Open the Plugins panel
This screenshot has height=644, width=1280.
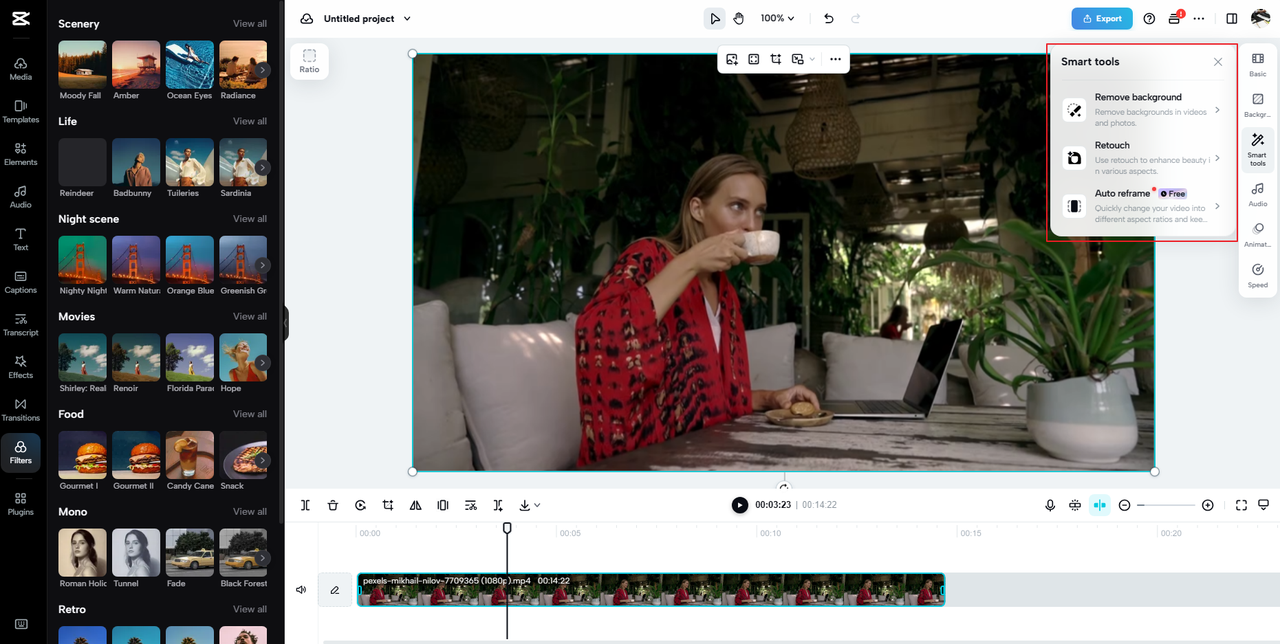pos(20,503)
